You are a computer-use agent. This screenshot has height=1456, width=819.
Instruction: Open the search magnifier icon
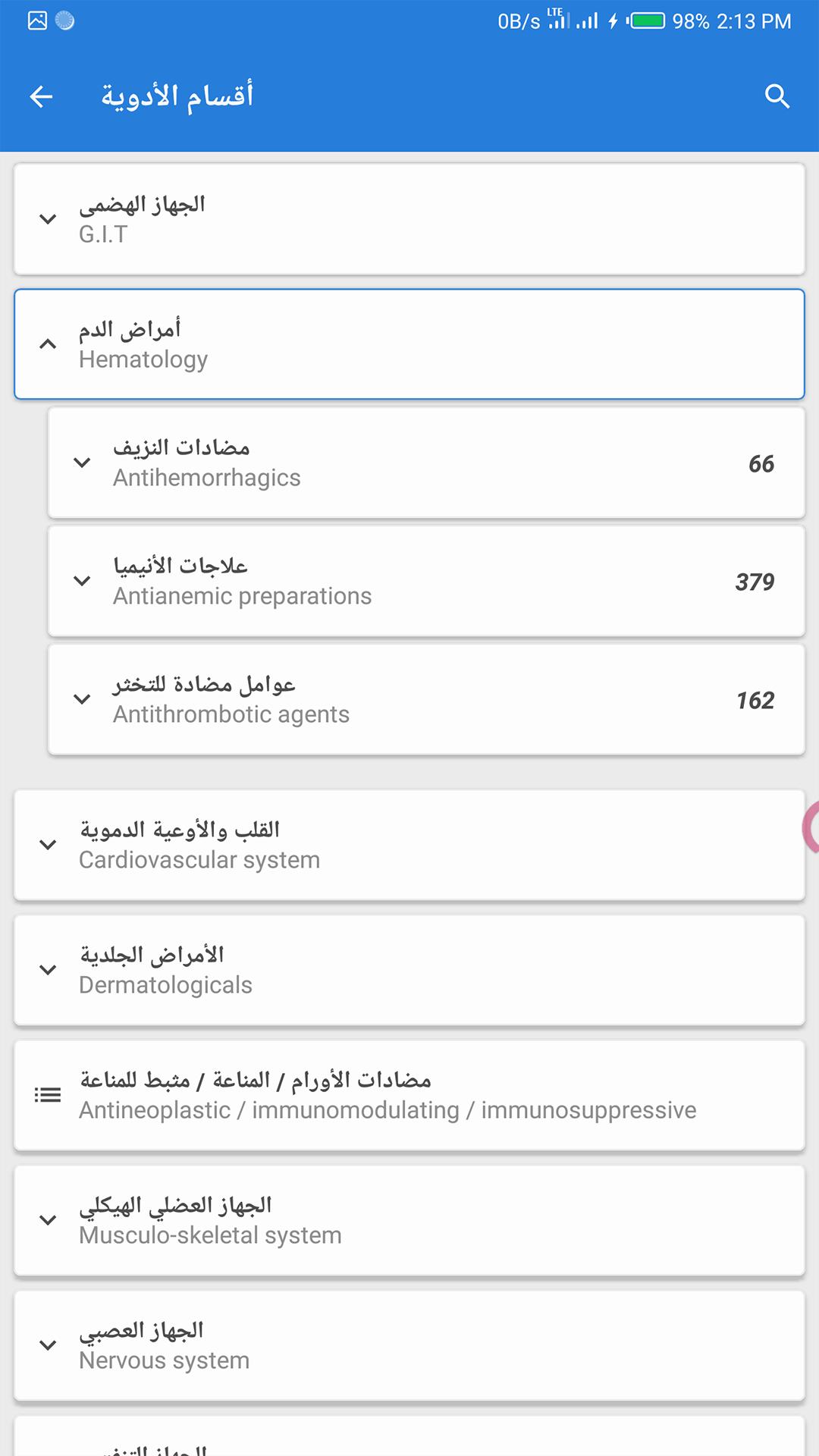pos(777,96)
